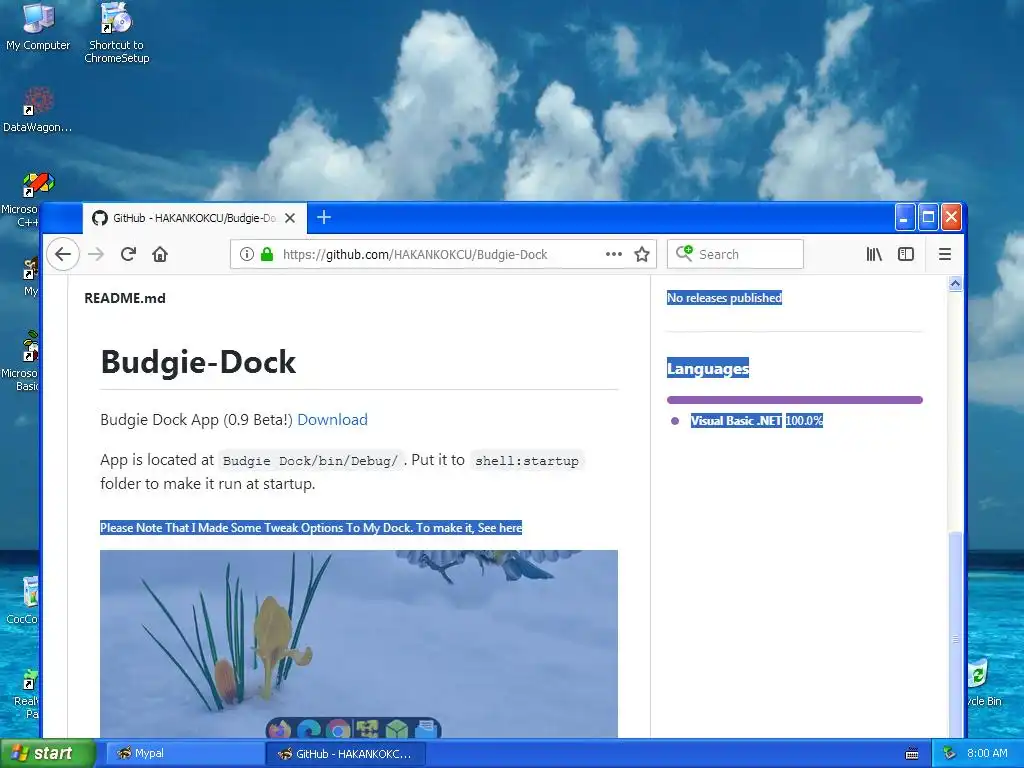This screenshot has width=1024, height=768.
Task: Show the sidebar panel icon
Action: point(906,254)
